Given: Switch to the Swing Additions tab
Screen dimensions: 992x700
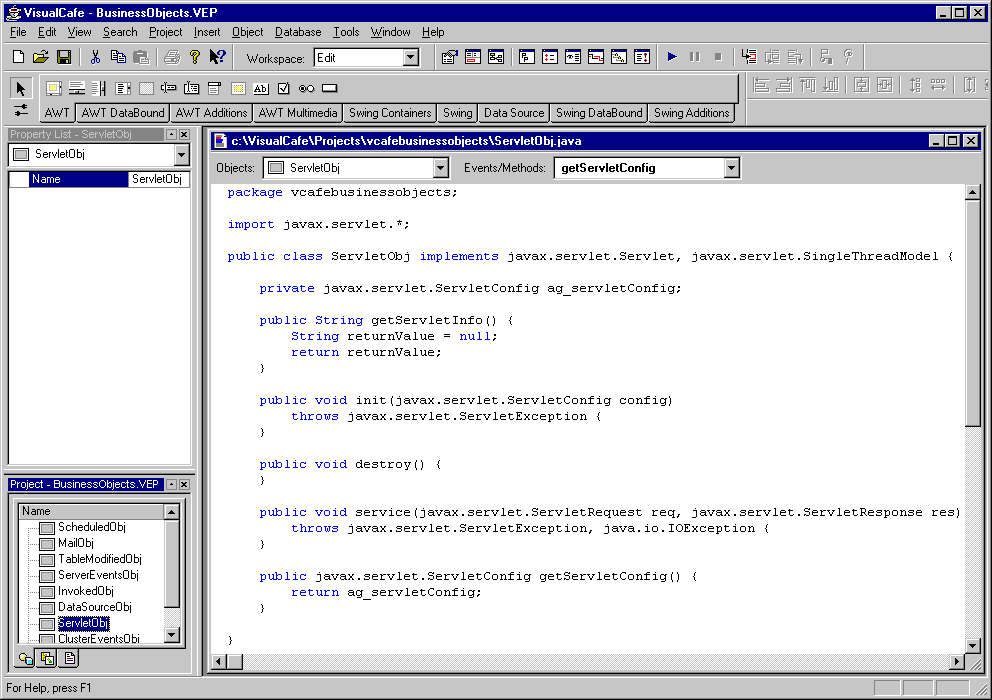Looking at the screenshot, I should (x=691, y=113).
